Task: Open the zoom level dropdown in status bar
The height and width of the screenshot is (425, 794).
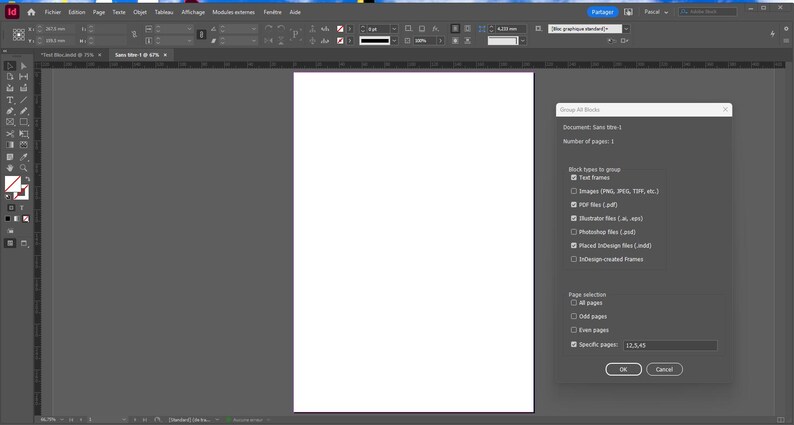Action: (x=62, y=420)
